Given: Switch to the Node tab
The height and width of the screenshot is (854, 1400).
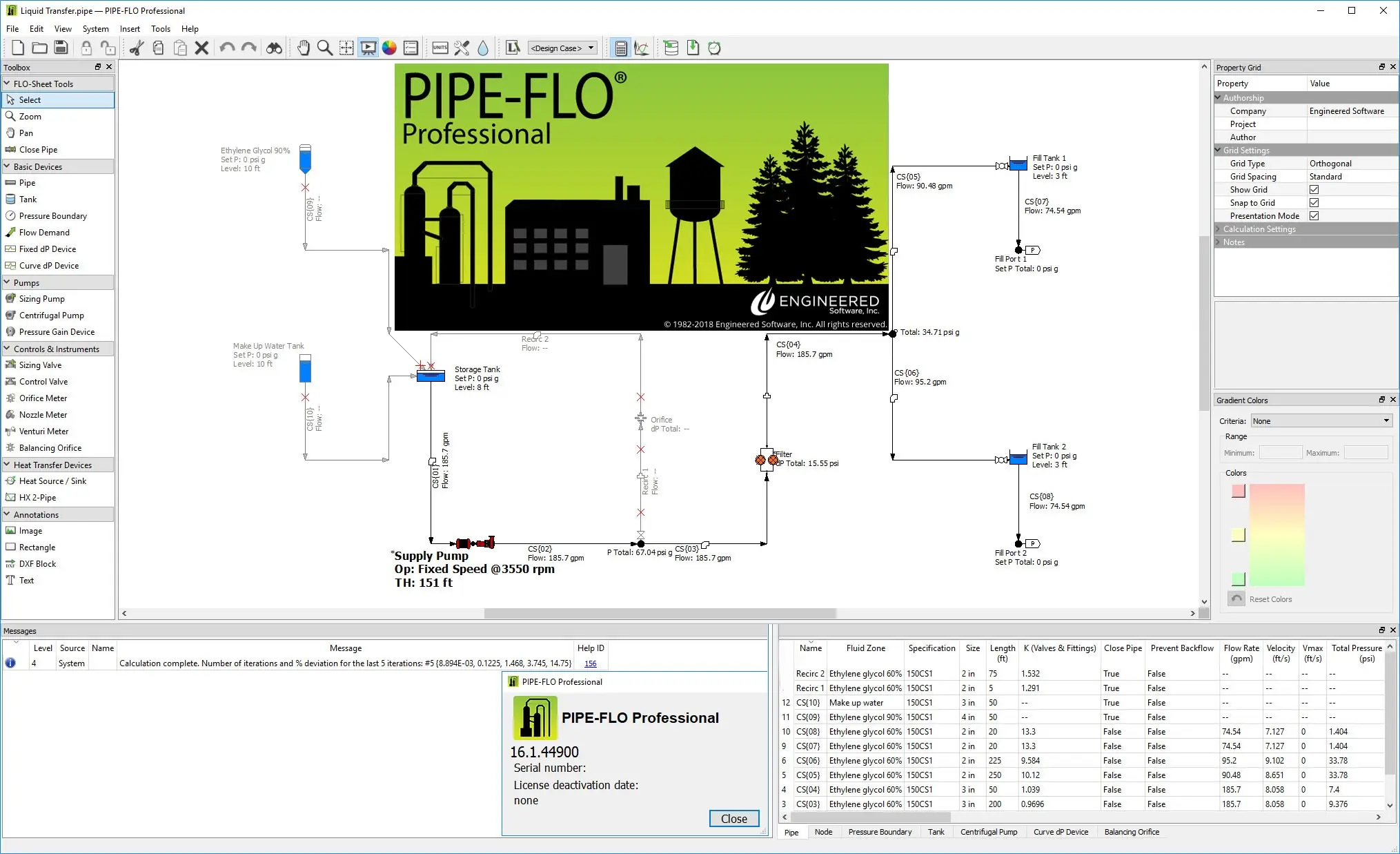Looking at the screenshot, I should tap(823, 832).
